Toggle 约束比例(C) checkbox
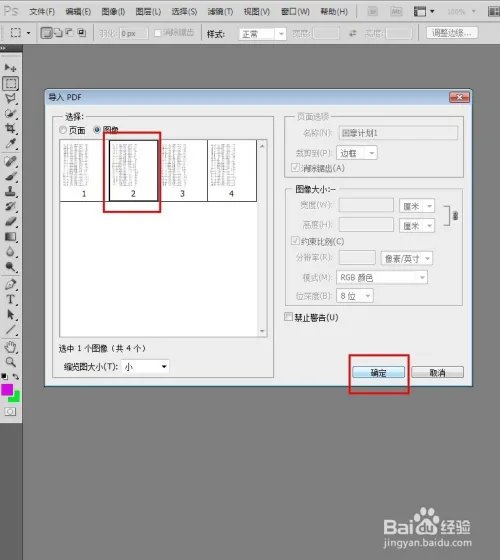 point(295,241)
